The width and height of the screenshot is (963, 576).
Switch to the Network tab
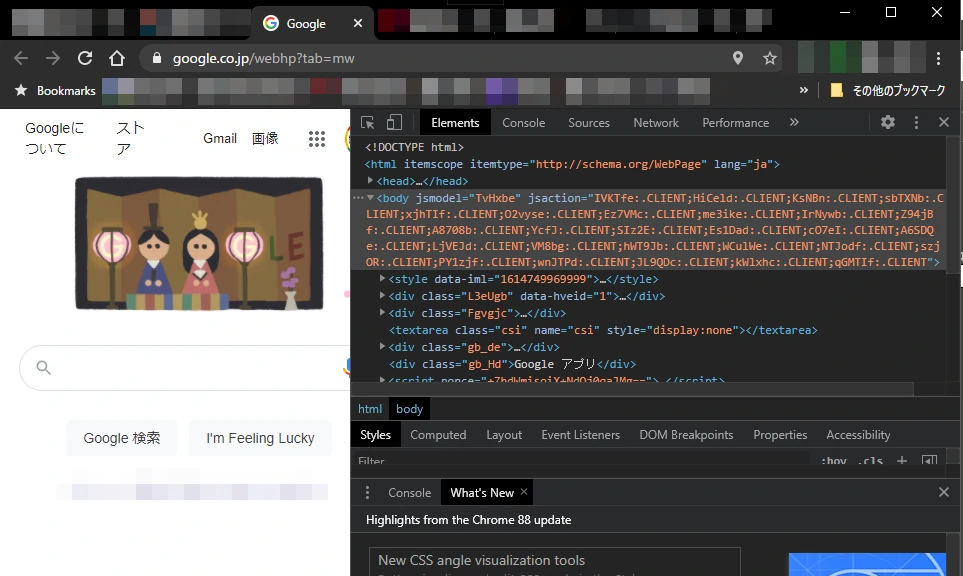(x=656, y=123)
